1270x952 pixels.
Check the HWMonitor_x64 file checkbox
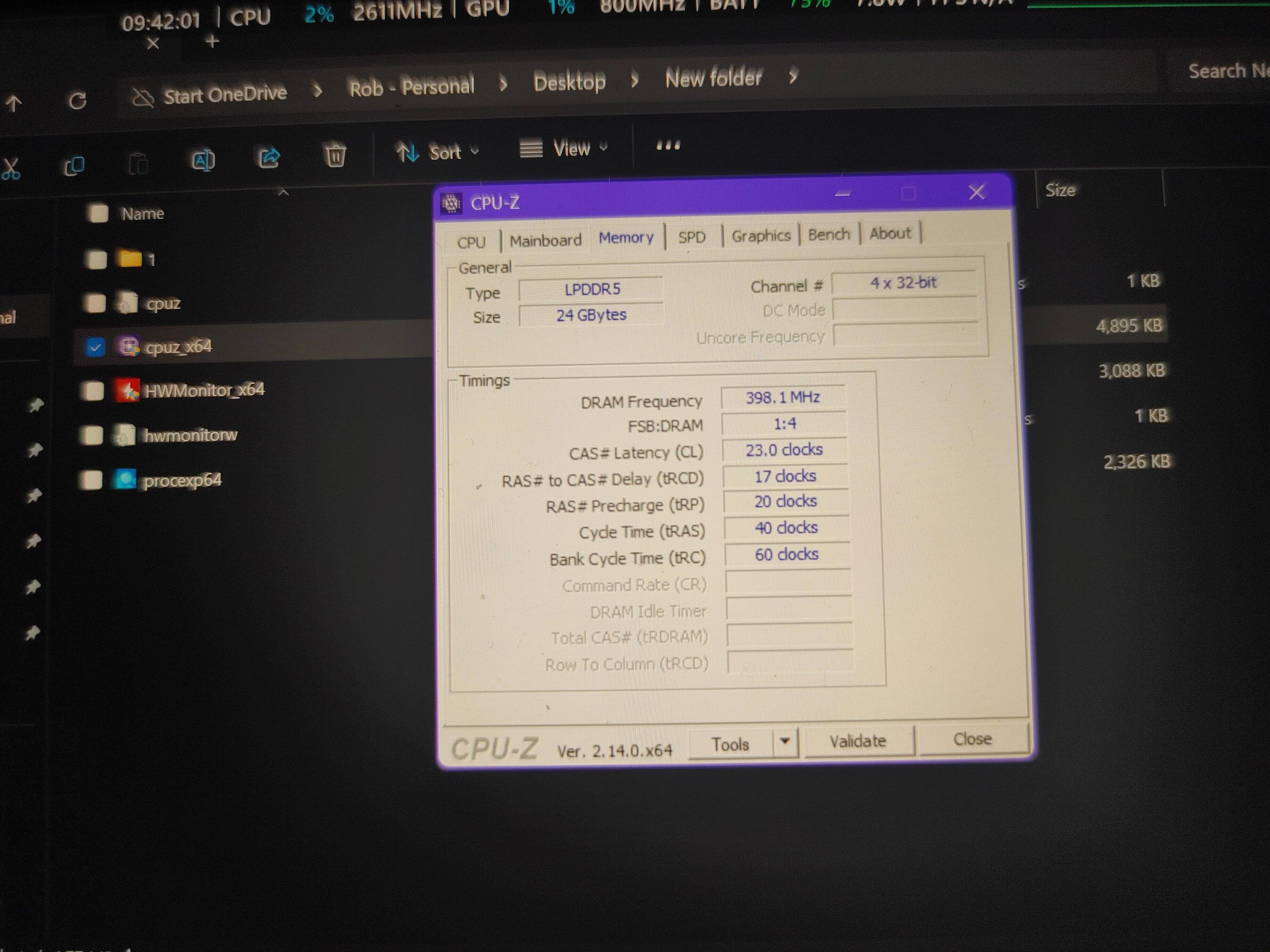(x=93, y=391)
